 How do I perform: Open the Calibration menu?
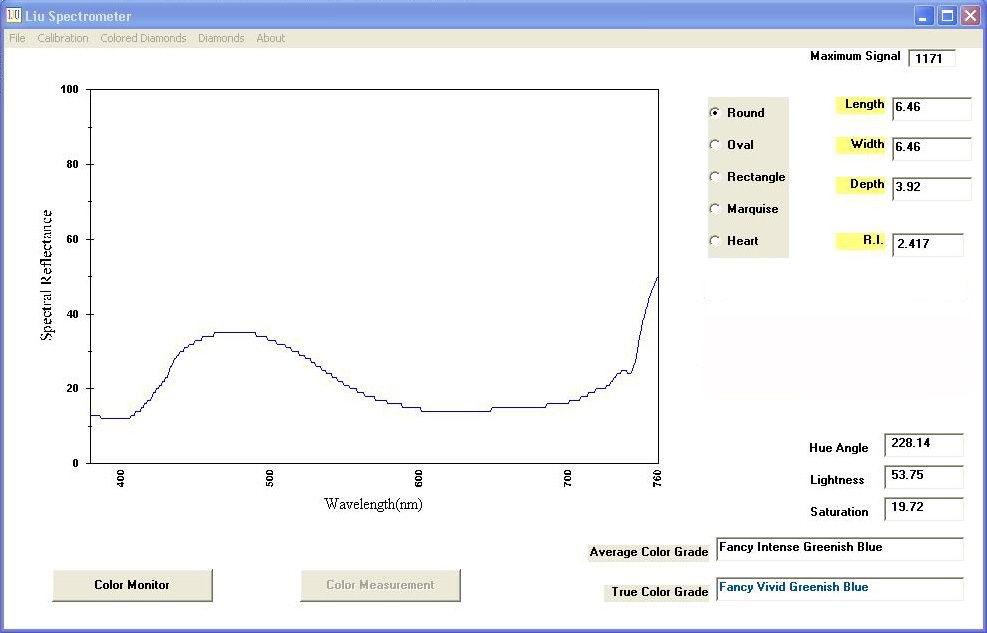pos(63,38)
